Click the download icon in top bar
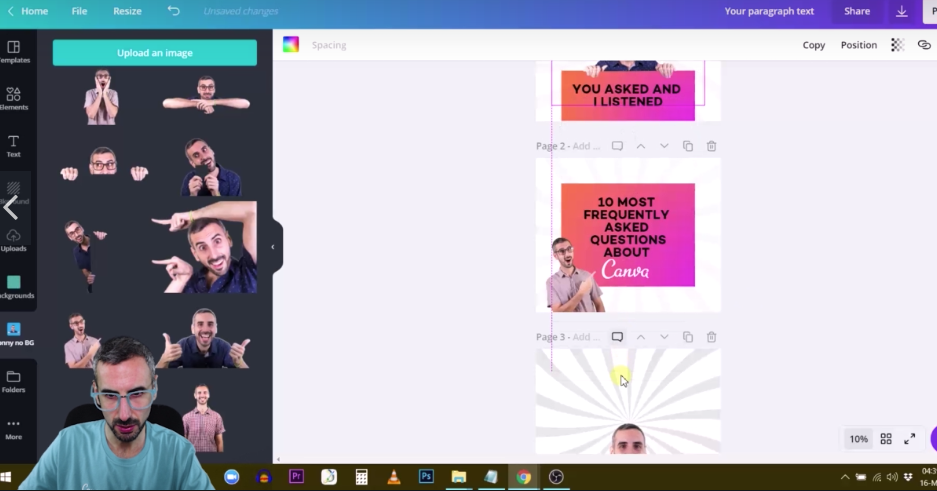This screenshot has height=491, width=937. pos(901,11)
